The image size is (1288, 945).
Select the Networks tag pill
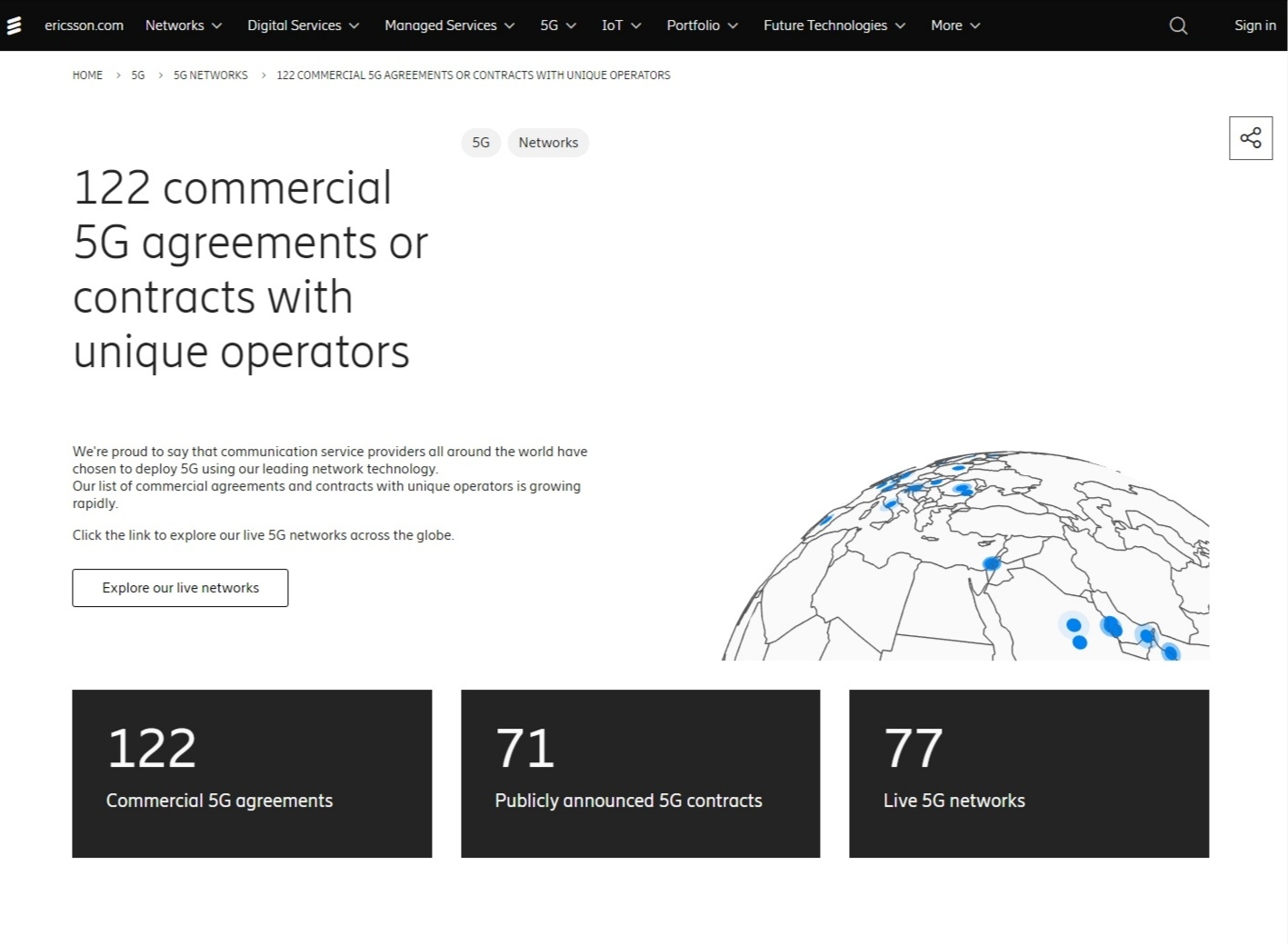coord(548,143)
